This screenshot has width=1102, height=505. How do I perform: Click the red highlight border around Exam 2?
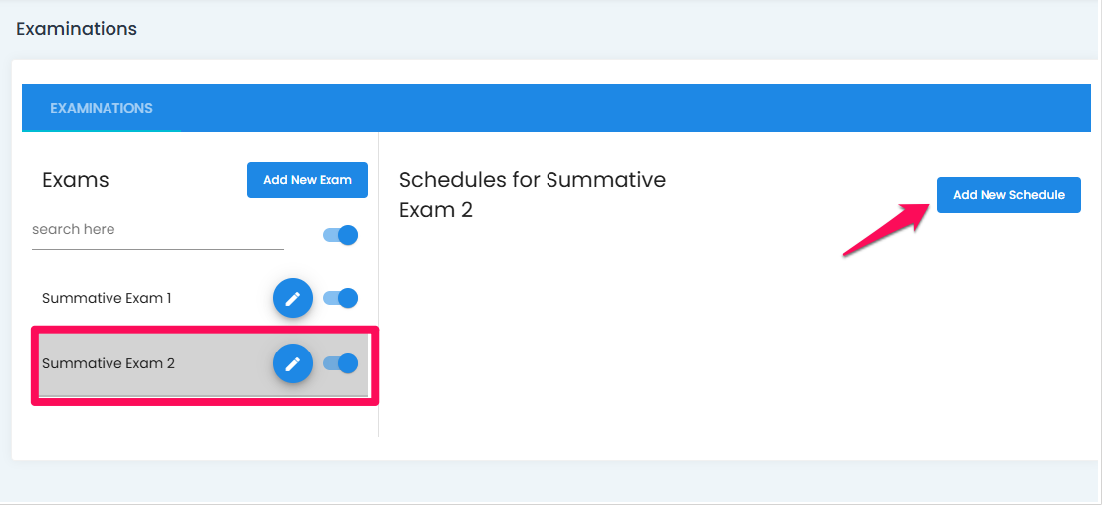coord(205,329)
